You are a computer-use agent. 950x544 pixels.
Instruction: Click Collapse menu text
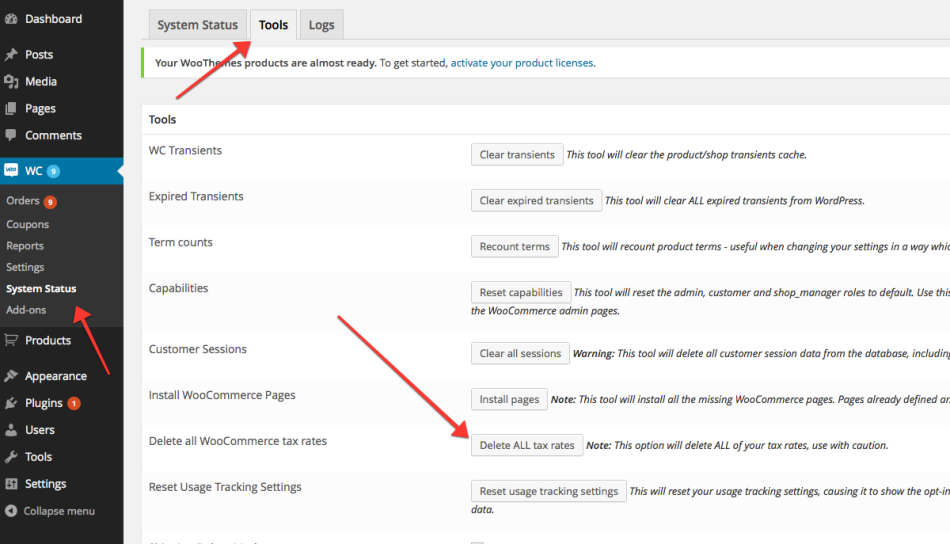(x=59, y=511)
